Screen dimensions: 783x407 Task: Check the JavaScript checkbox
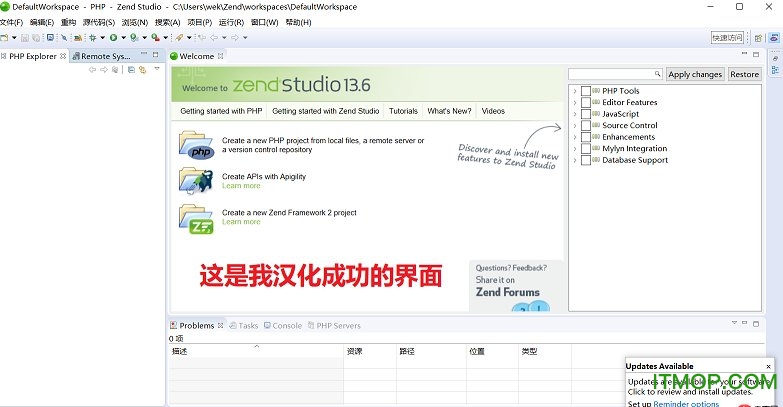[586, 114]
